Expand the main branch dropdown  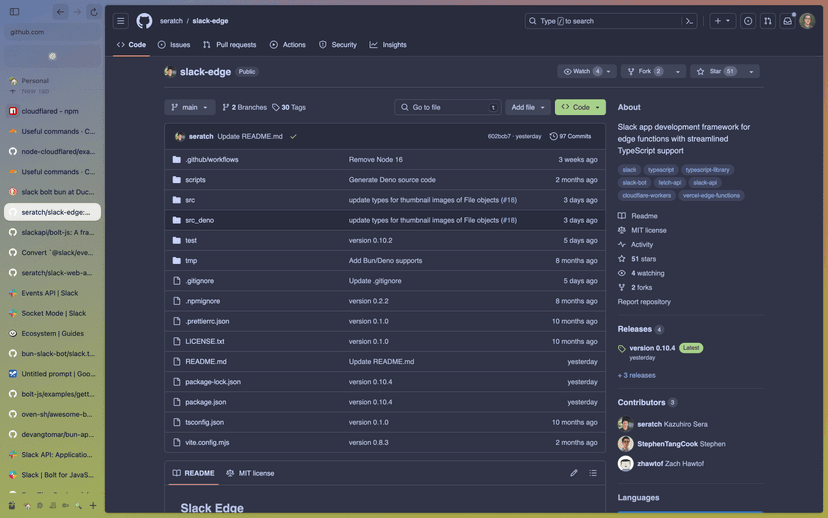tap(190, 107)
